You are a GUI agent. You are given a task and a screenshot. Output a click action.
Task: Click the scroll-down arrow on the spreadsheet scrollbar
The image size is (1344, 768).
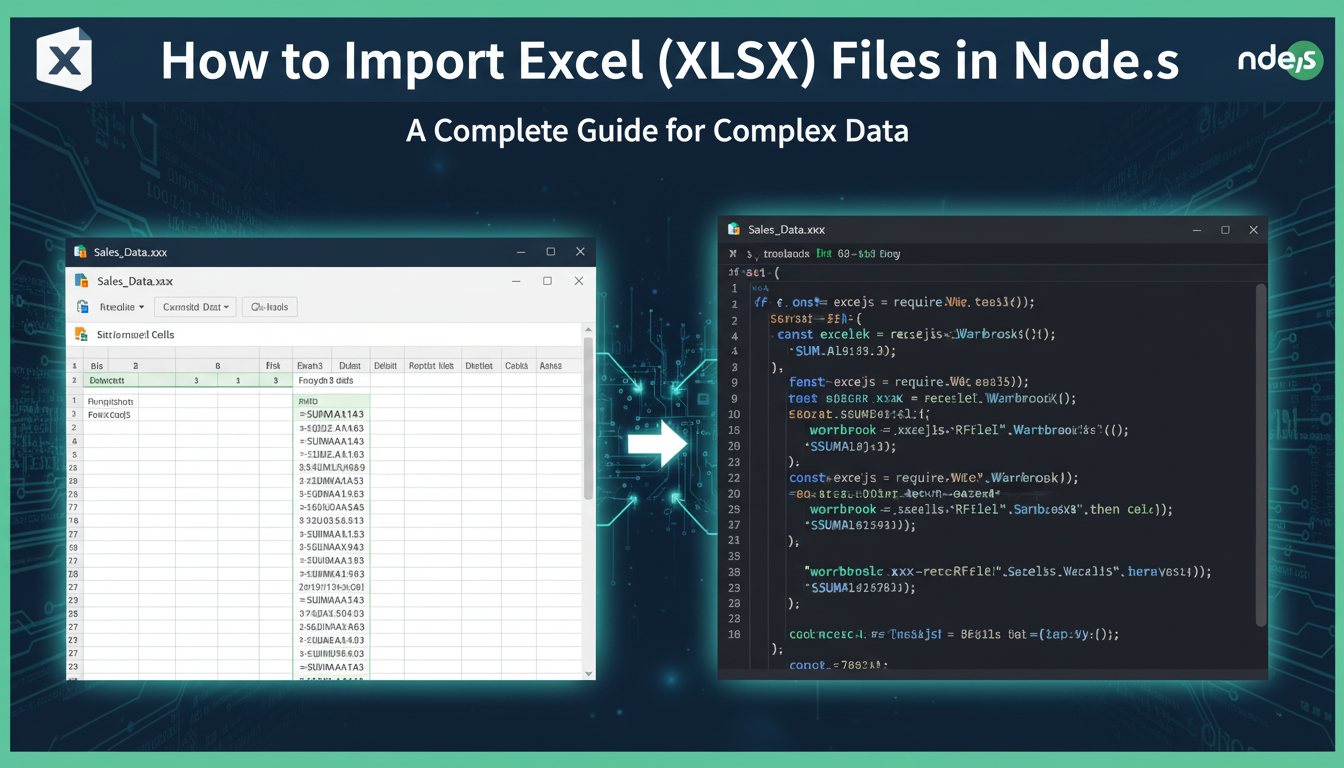tap(588, 673)
